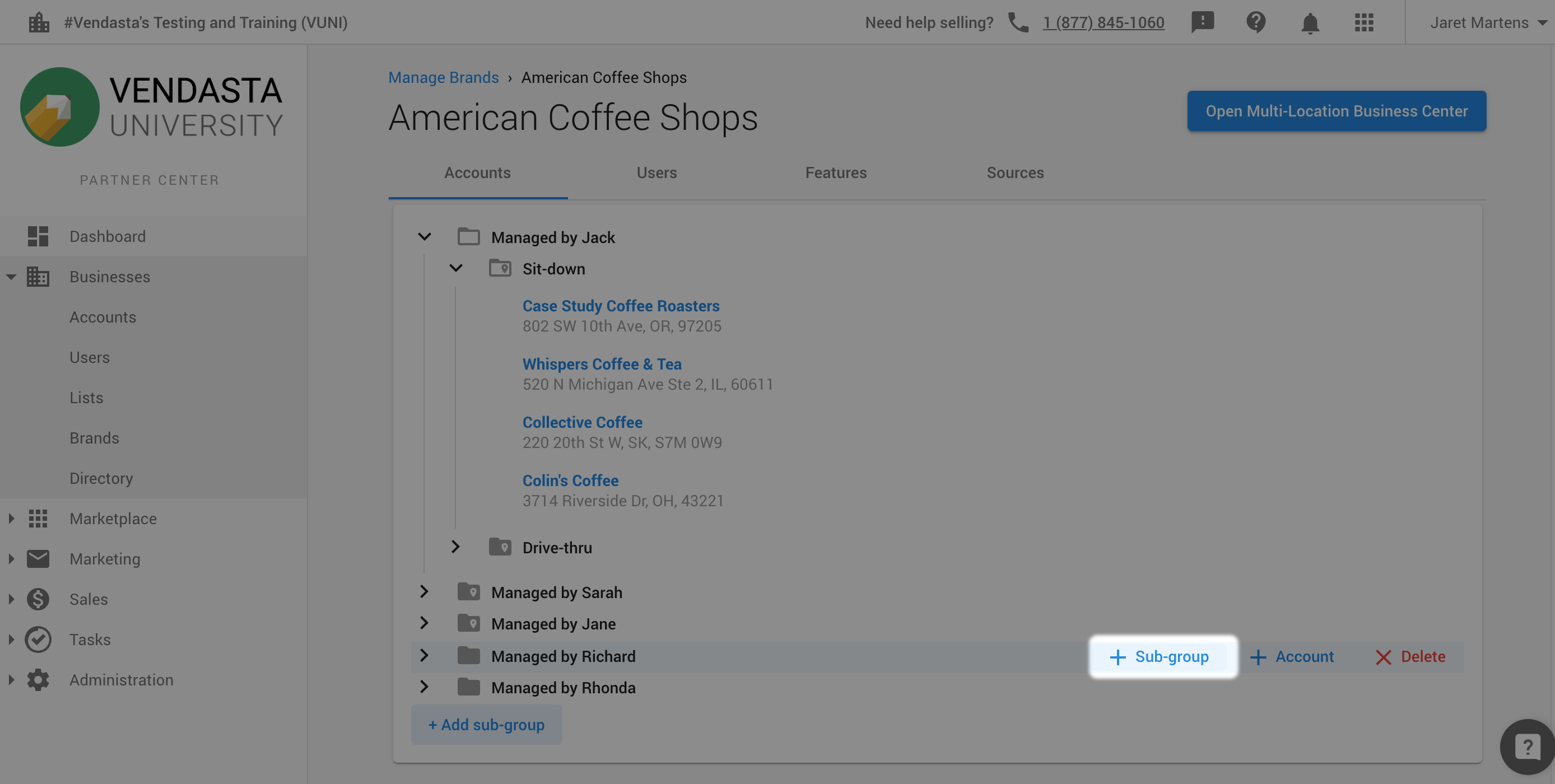The height and width of the screenshot is (784, 1555).
Task: Select the Managed by Rhonda row label
Action: tap(562, 688)
